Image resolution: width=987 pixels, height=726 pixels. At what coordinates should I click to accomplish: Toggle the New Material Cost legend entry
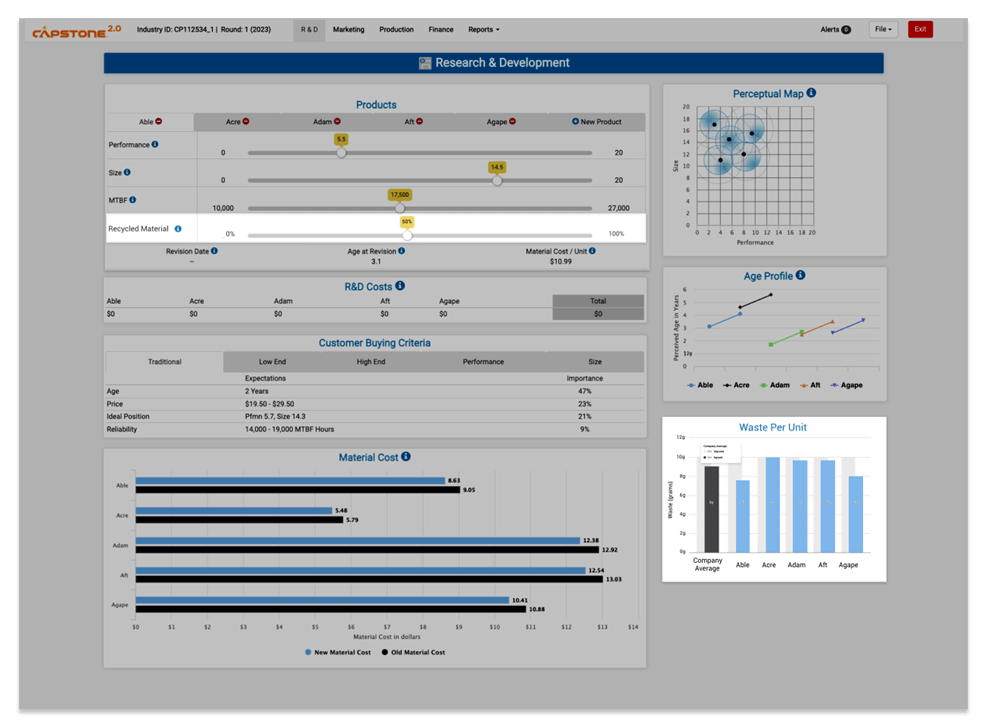pyautogui.click(x=339, y=651)
